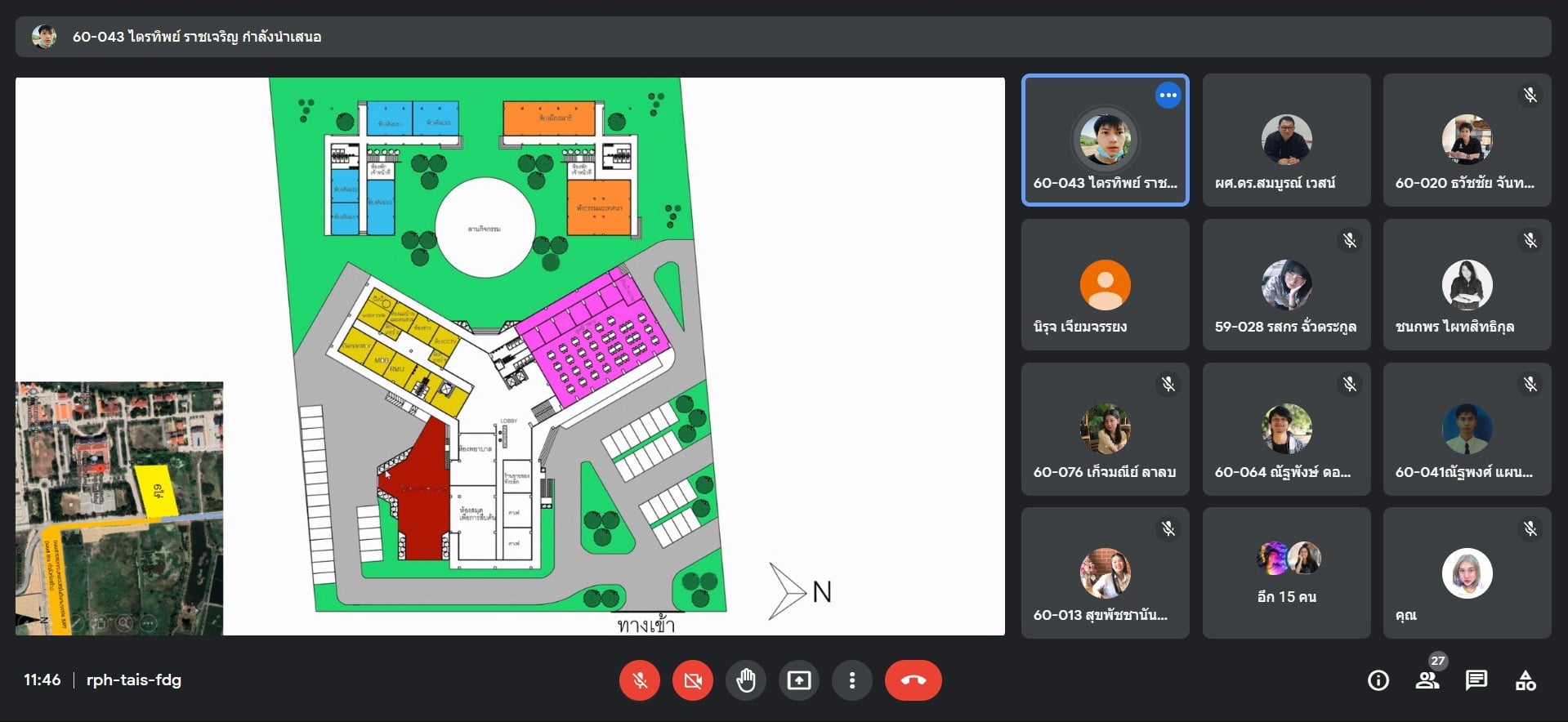
Task: Click the muted mic icon on 60-020 tile
Action: [1530, 96]
